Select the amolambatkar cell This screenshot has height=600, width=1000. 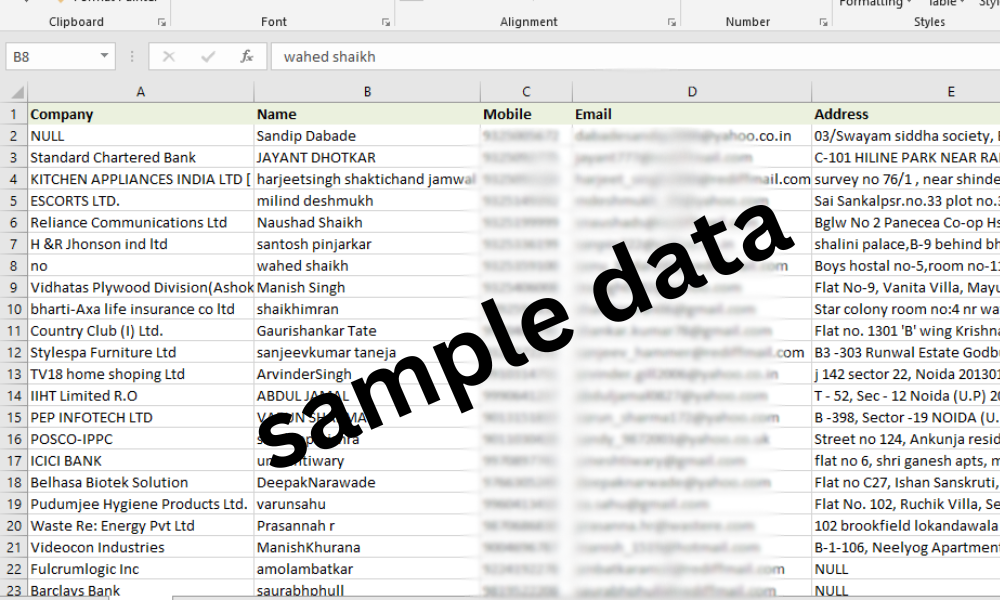click(367, 569)
